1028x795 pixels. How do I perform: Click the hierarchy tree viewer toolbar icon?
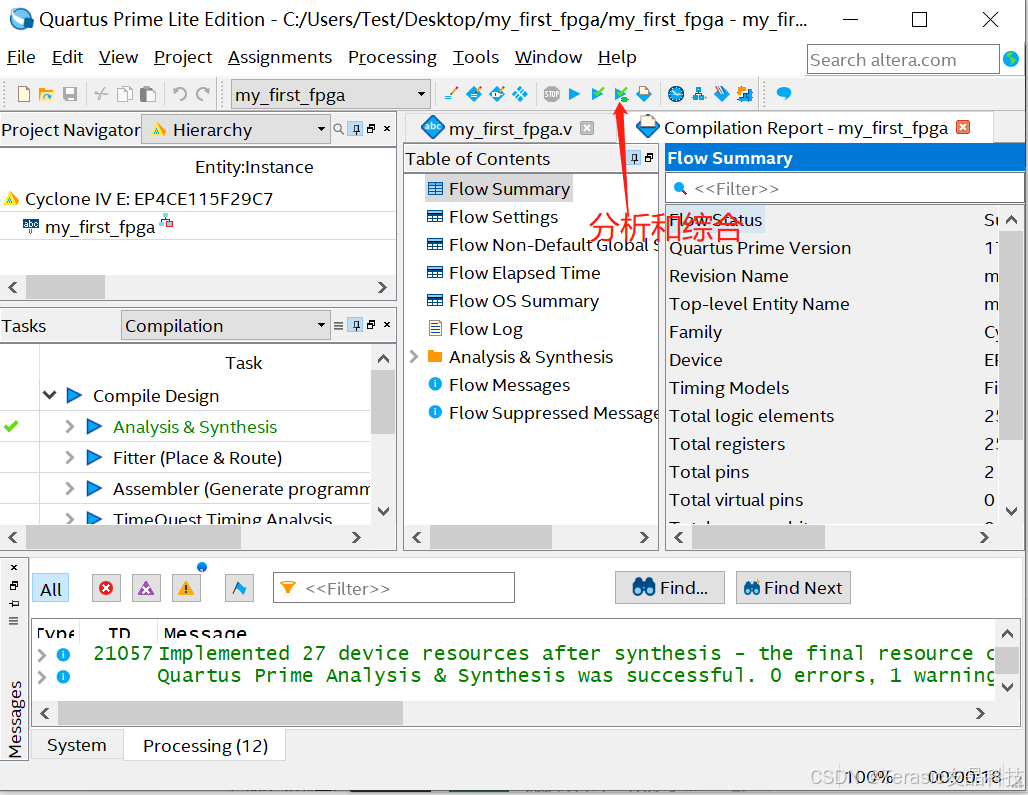pos(699,94)
